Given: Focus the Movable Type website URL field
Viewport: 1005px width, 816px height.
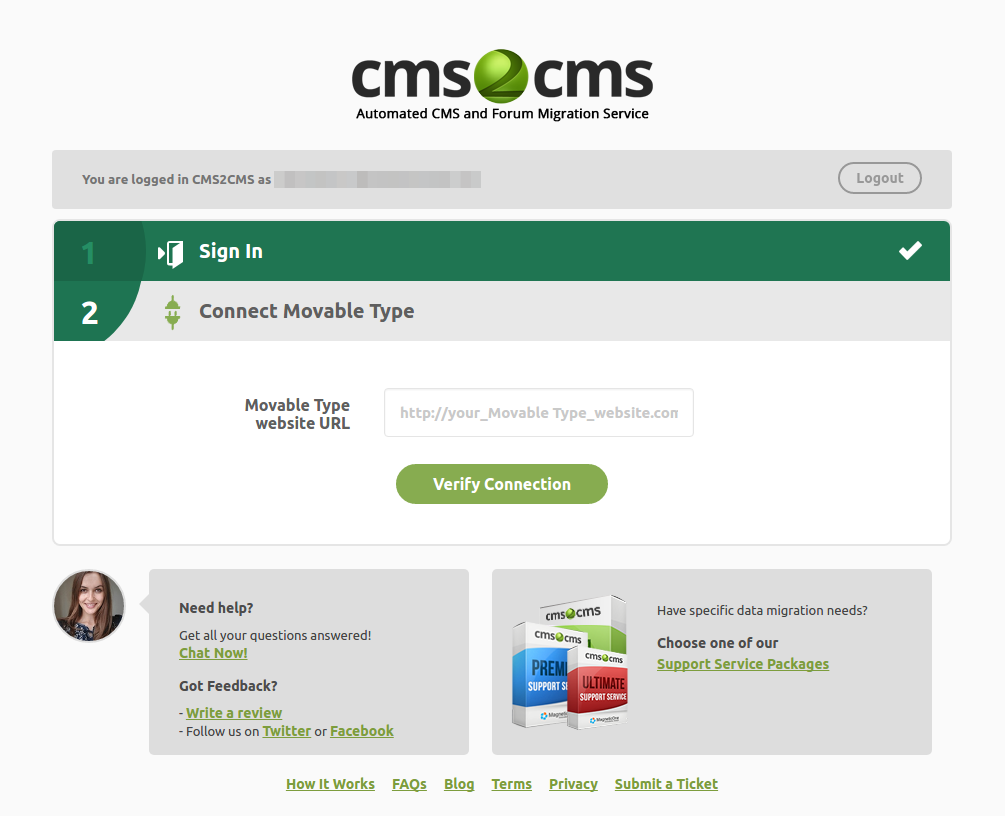Looking at the screenshot, I should tap(538, 413).
